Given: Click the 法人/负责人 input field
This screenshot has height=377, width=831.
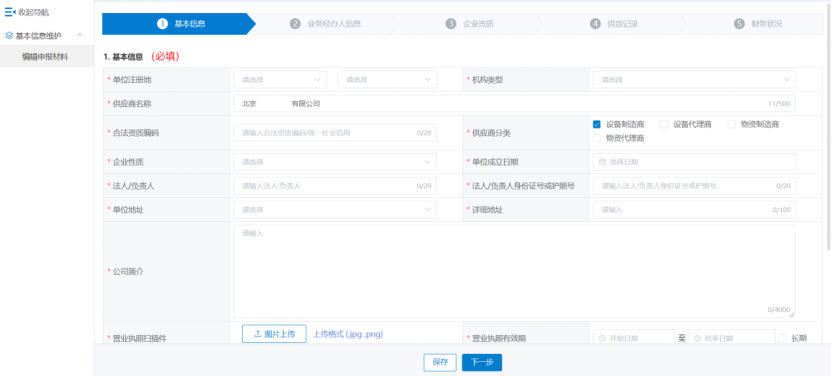Looking at the screenshot, I should (335, 186).
